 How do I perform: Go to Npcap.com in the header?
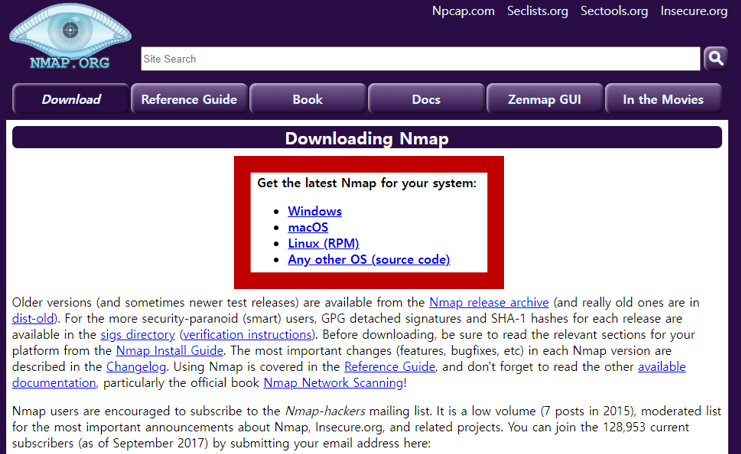(x=463, y=11)
